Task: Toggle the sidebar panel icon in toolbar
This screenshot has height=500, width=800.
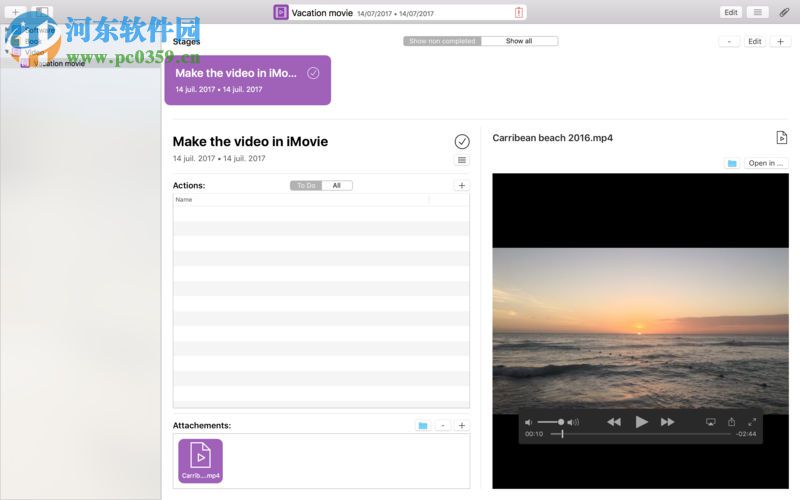Action: coord(42,12)
